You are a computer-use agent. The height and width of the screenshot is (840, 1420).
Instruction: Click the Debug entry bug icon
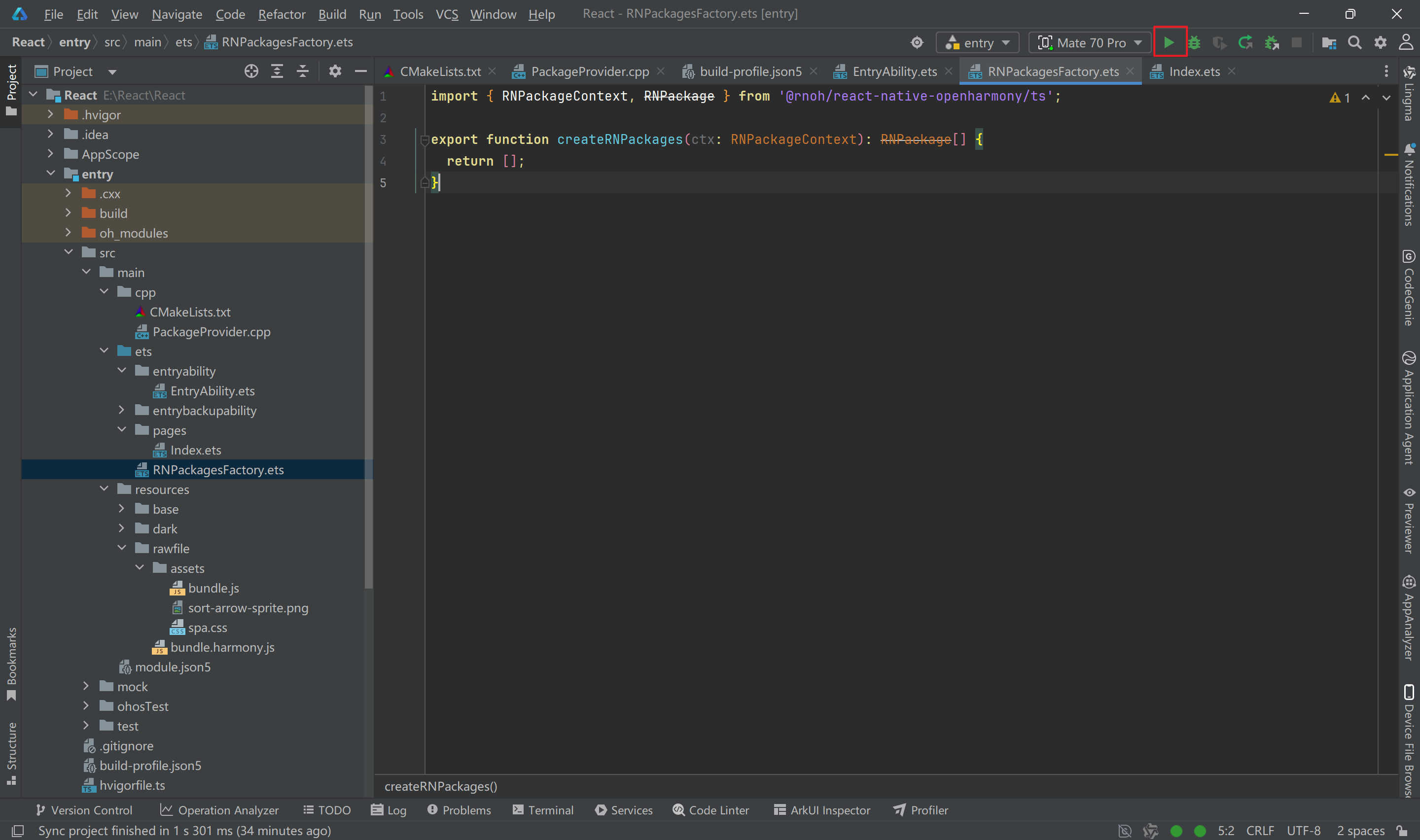(x=1194, y=42)
